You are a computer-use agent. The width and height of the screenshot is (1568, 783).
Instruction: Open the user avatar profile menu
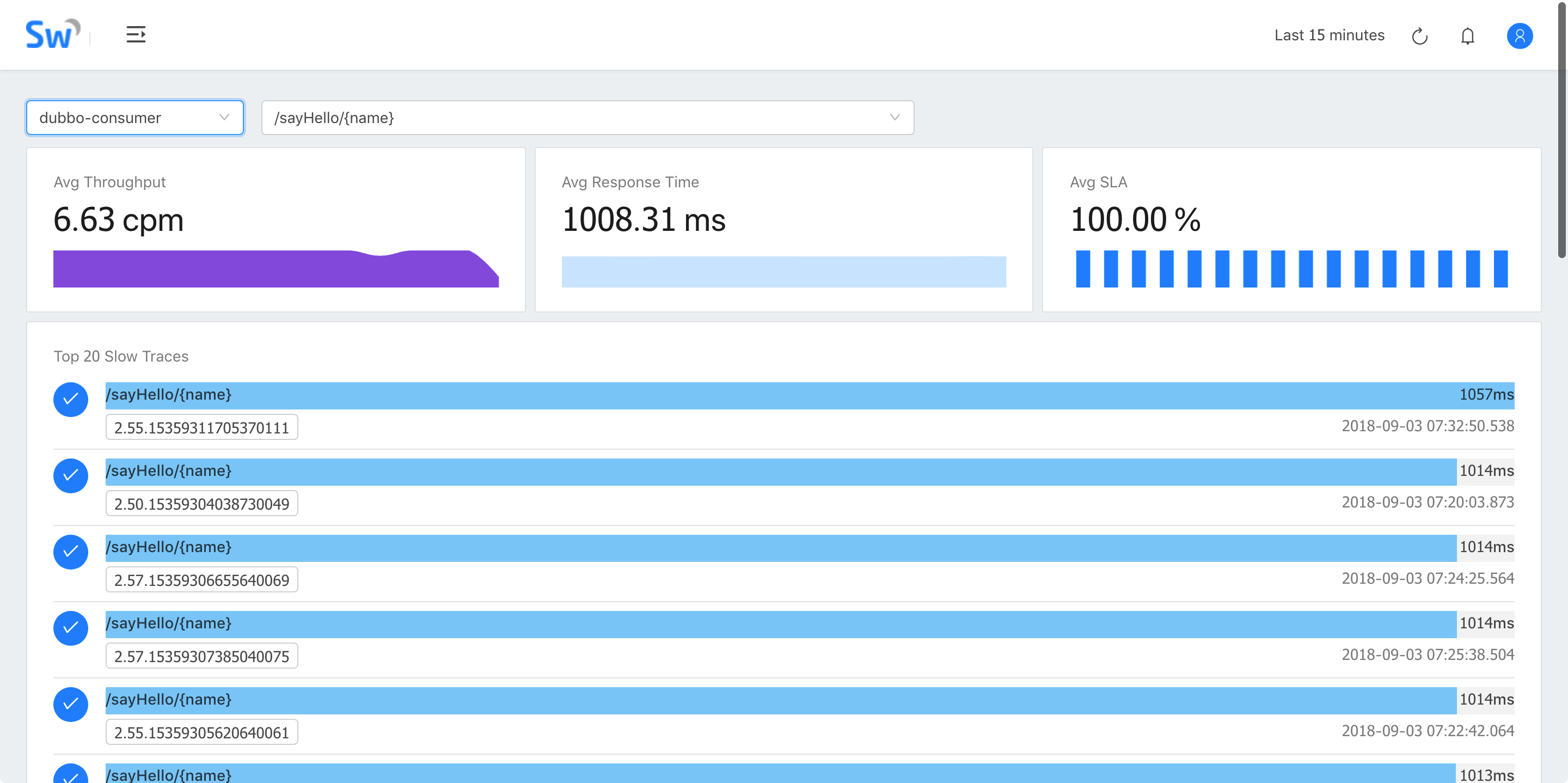pos(1520,35)
